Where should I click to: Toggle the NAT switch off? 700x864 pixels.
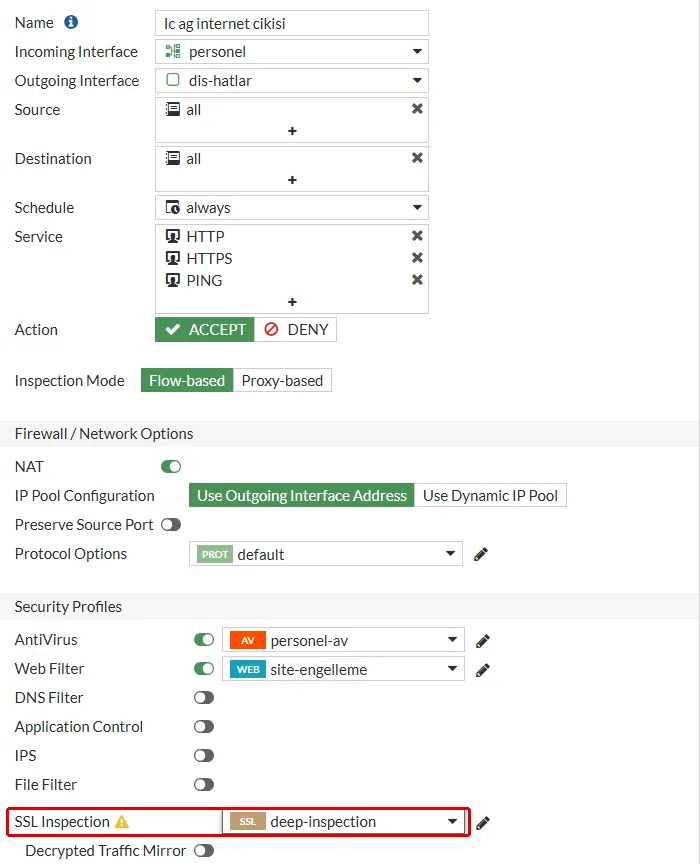coord(171,467)
